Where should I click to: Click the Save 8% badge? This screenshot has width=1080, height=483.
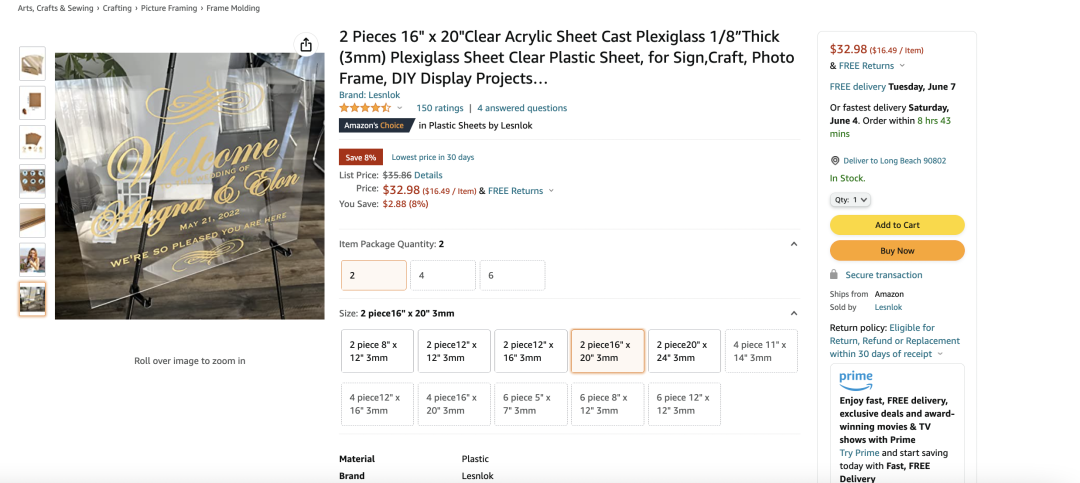[361, 157]
